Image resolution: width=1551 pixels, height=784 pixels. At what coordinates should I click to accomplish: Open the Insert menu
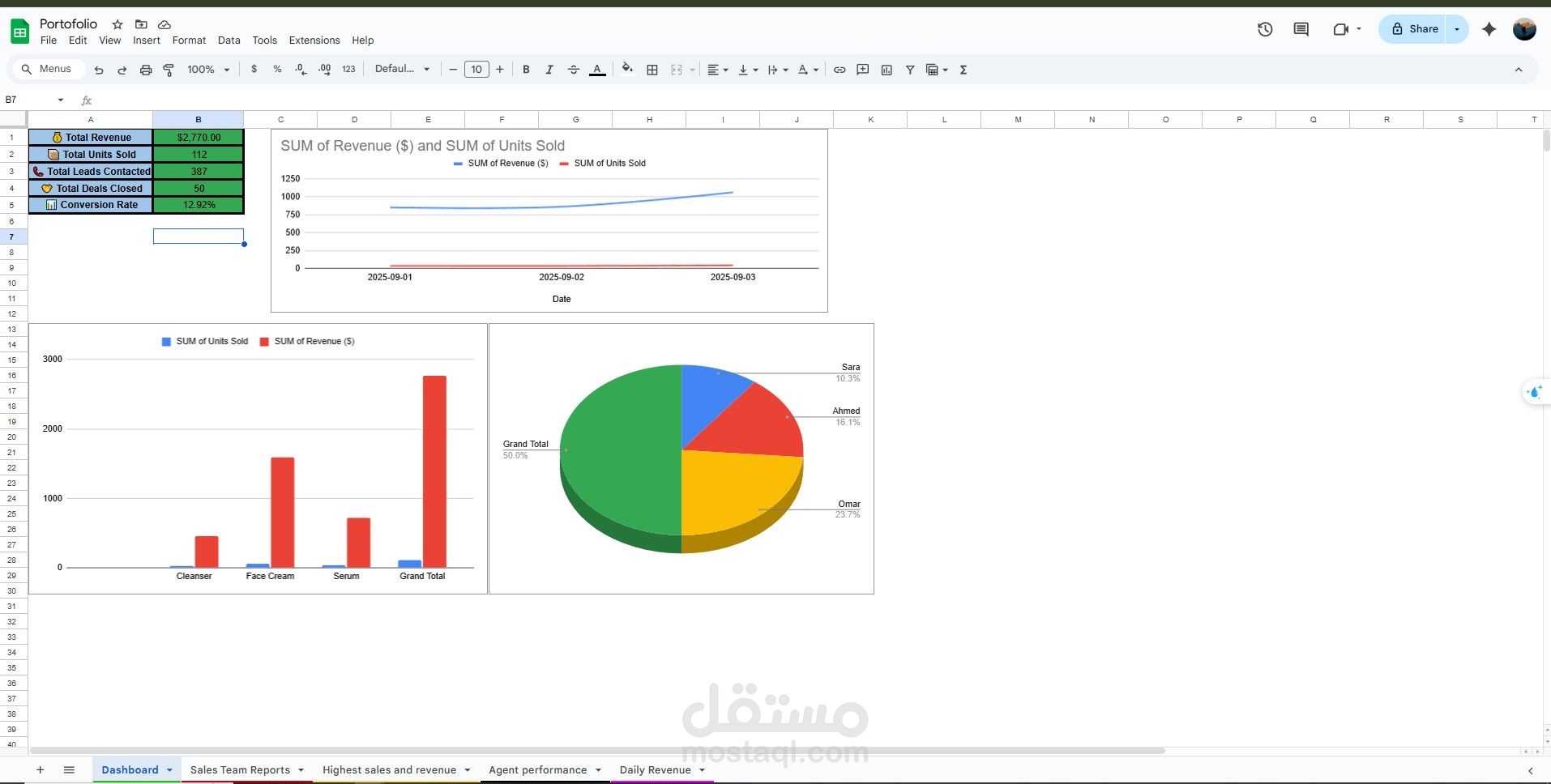click(x=147, y=40)
